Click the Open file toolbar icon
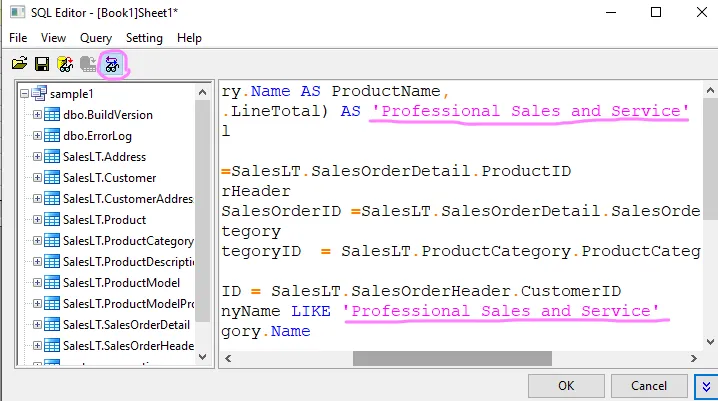 19,64
